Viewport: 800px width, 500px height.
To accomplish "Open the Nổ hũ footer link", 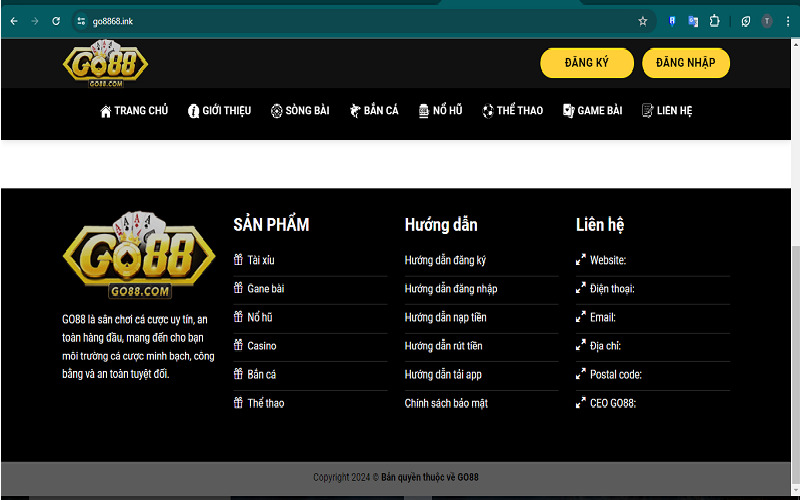I will [x=260, y=317].
